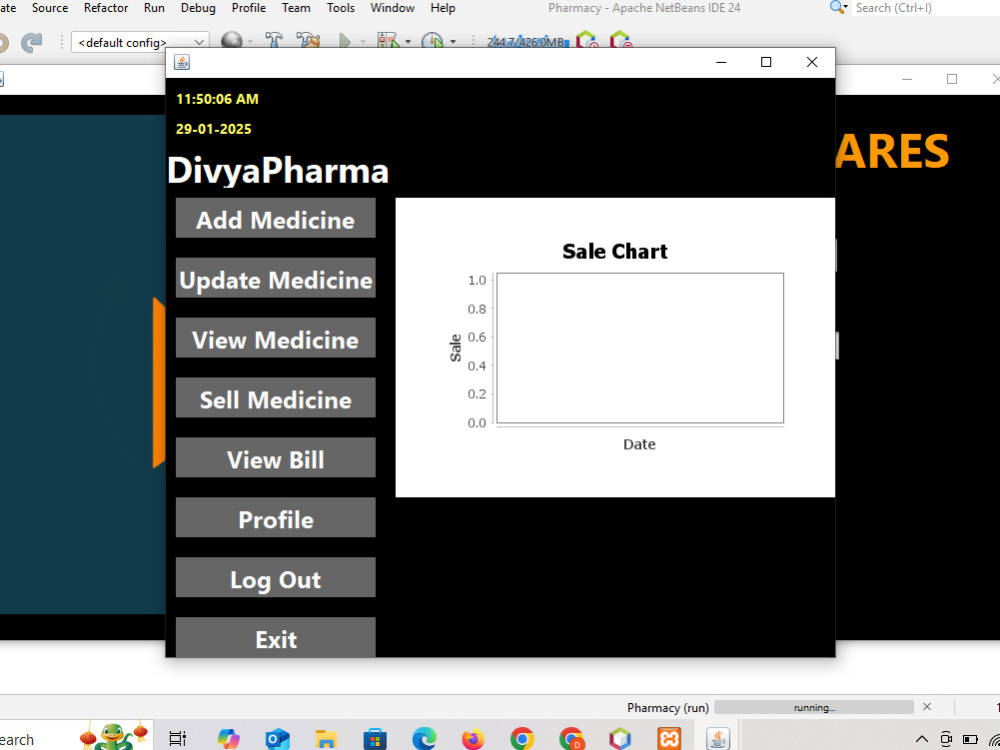
Task: Open the Profile menu in menu bar
Action: tap(249, 8)
